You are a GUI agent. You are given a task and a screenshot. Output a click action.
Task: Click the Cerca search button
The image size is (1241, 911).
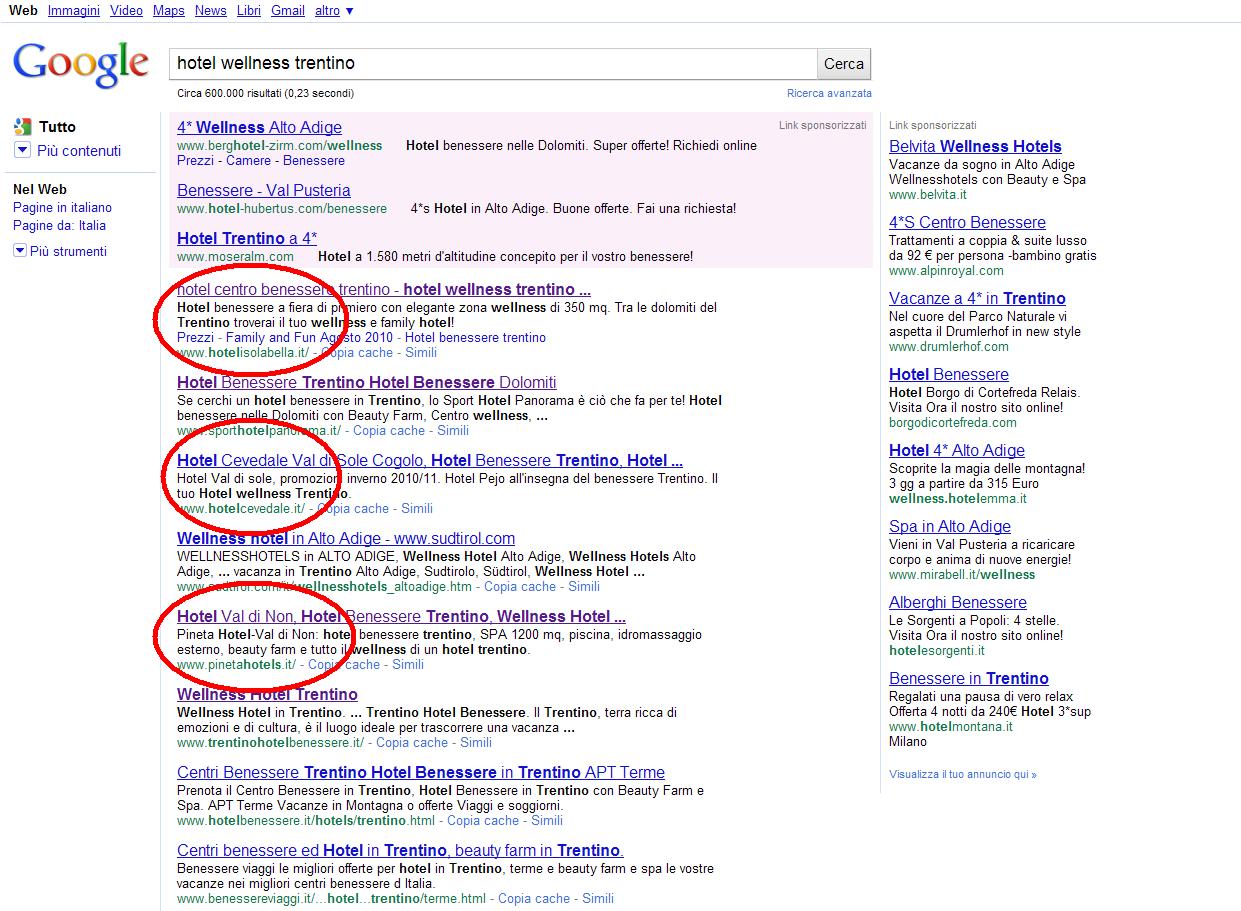[x=844, y=63]
